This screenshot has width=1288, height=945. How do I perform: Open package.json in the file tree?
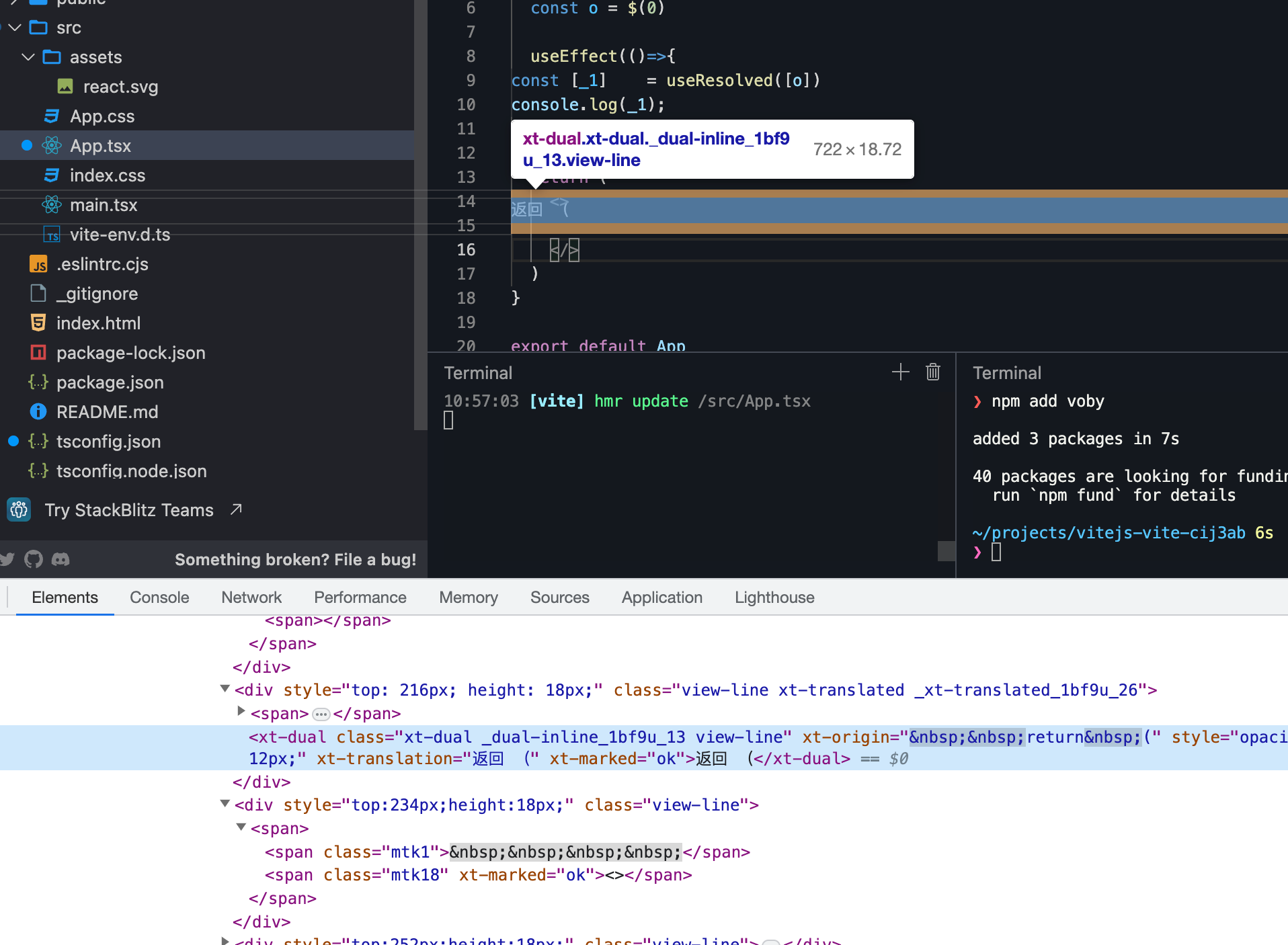(110, 382)
